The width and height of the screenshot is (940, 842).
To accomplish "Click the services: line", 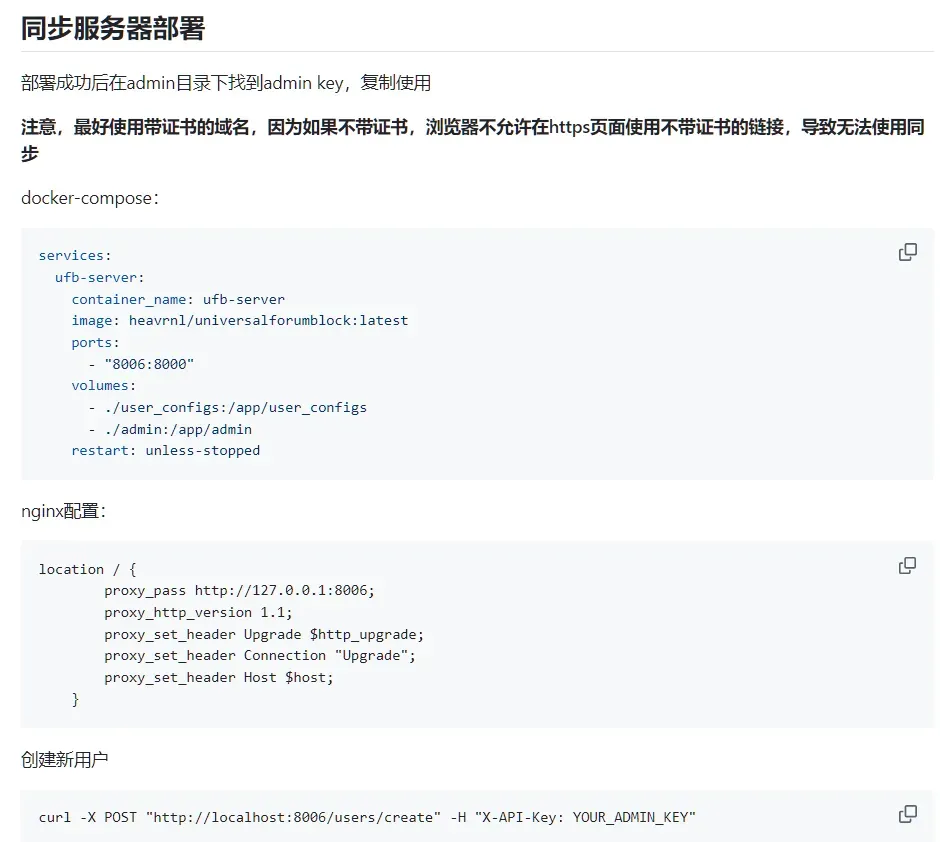I will (x=75, y=255).
